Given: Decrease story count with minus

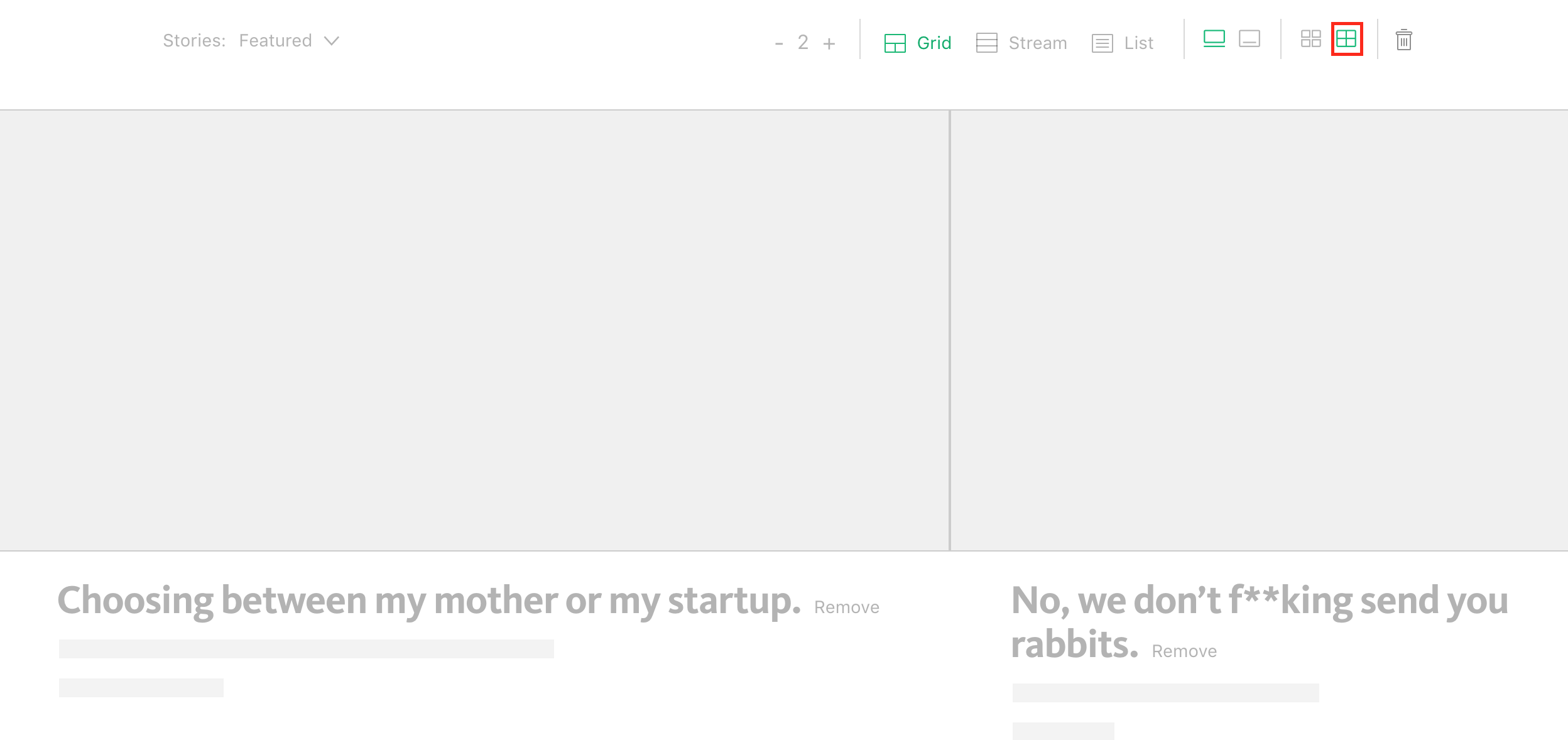Looking at the screenshot, I should (779, 43).
